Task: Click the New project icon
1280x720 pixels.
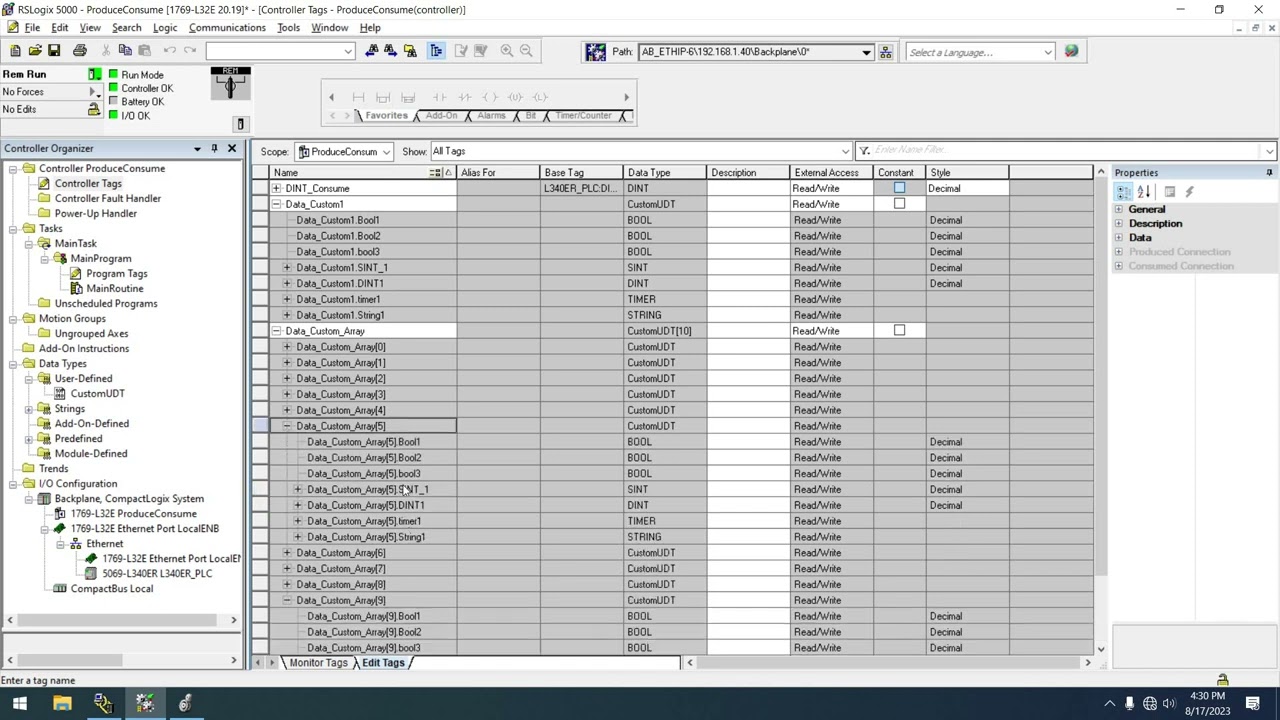Action: 15,51
